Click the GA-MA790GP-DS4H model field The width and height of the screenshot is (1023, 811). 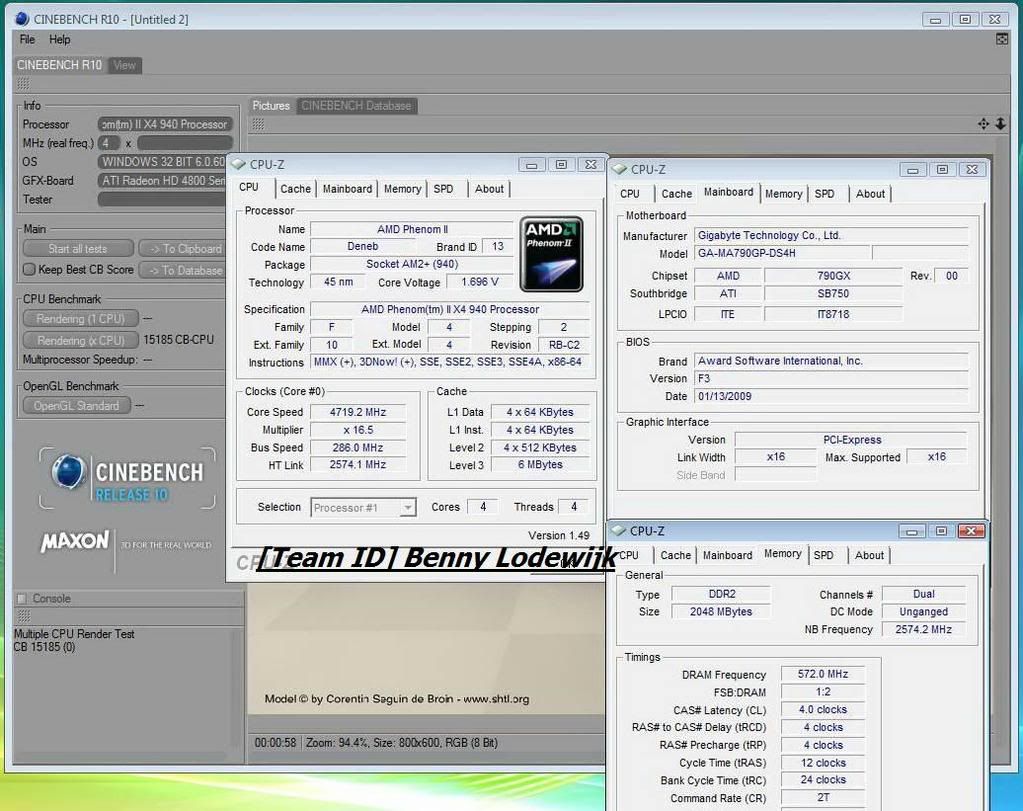coord(782,253)
